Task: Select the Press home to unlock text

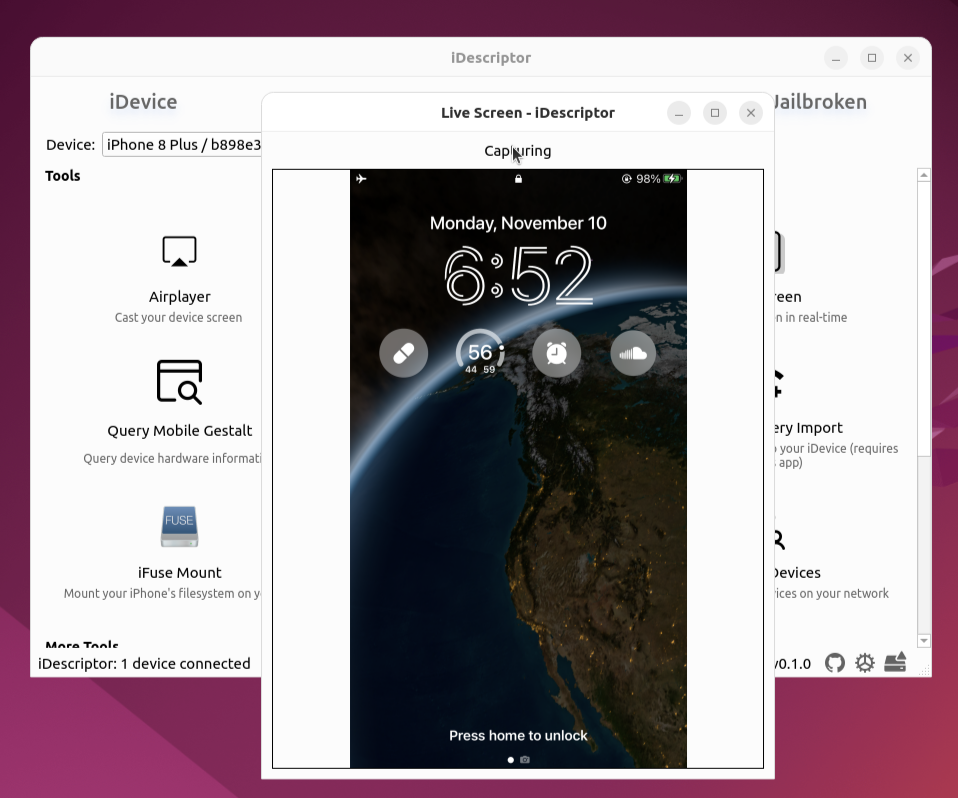Action: pyautogui.click(x=518, y=735)
